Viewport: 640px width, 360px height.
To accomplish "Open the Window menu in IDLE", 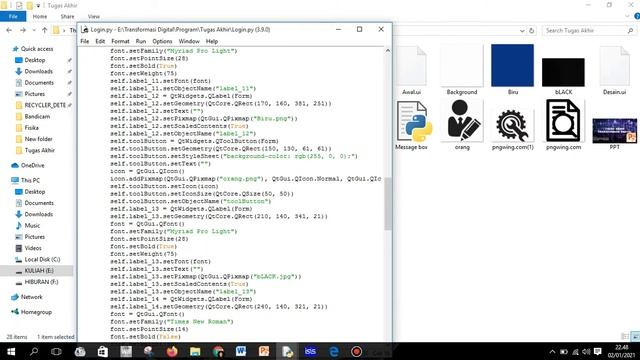I will point(189,41).
